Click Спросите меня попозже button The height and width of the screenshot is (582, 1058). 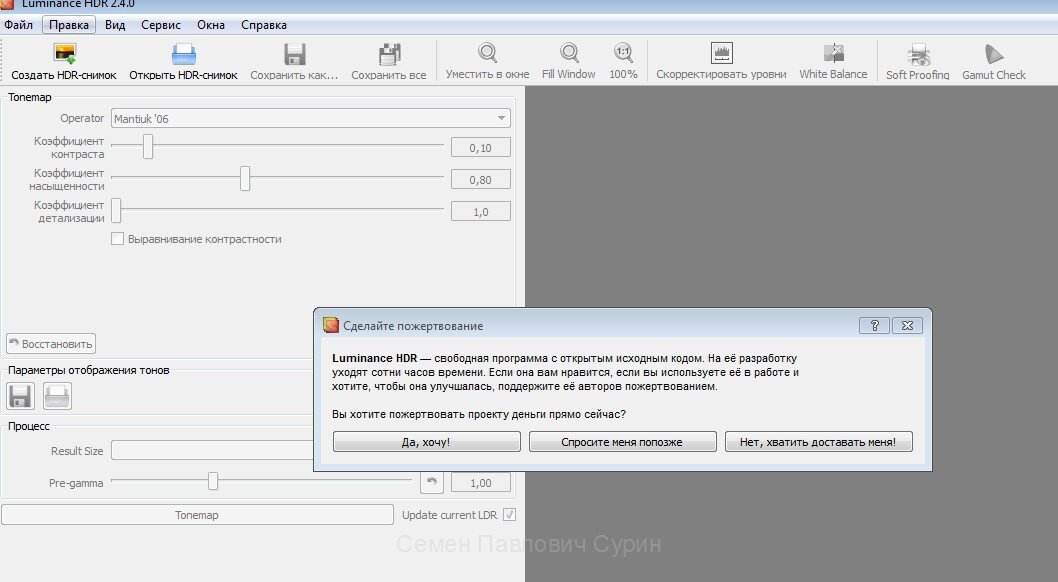[x=622, y=442]
